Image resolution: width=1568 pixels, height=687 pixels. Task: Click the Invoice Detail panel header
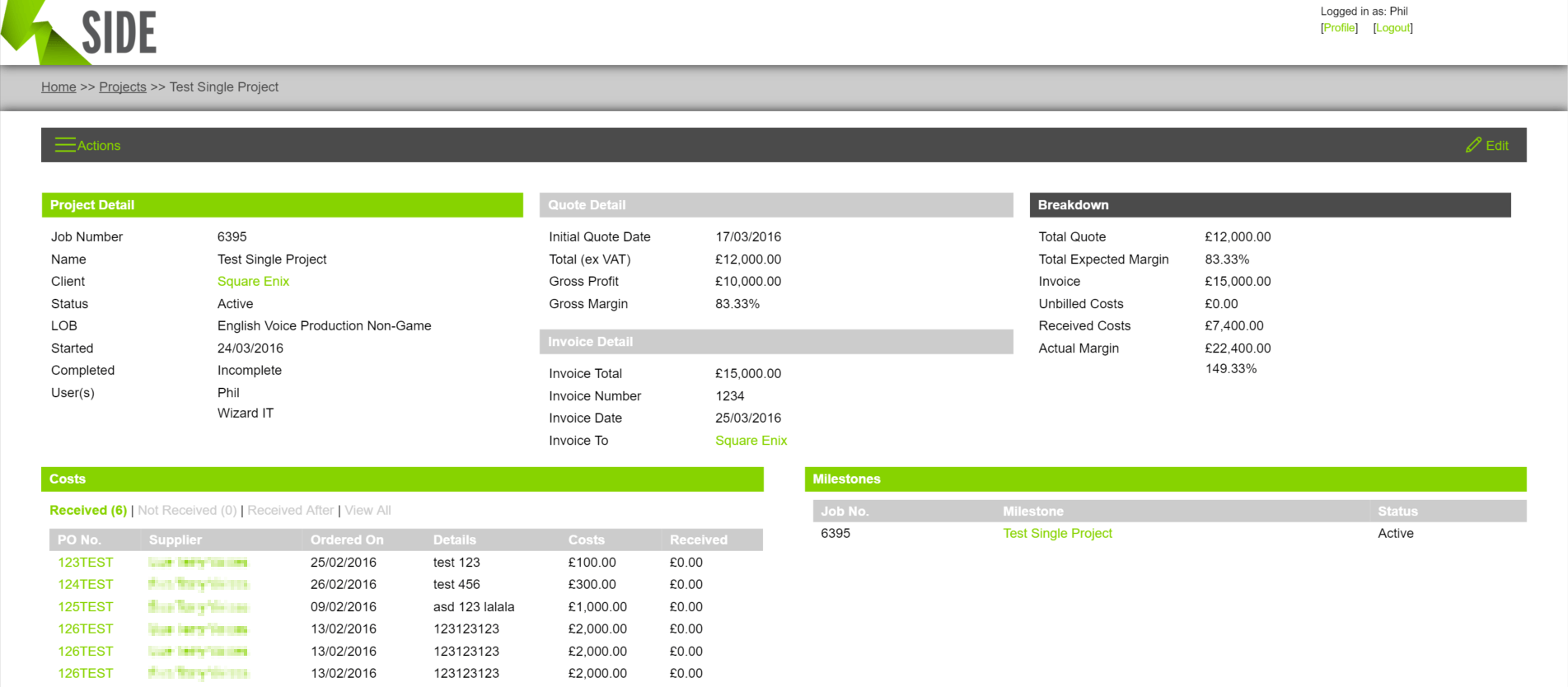(776, 342)
